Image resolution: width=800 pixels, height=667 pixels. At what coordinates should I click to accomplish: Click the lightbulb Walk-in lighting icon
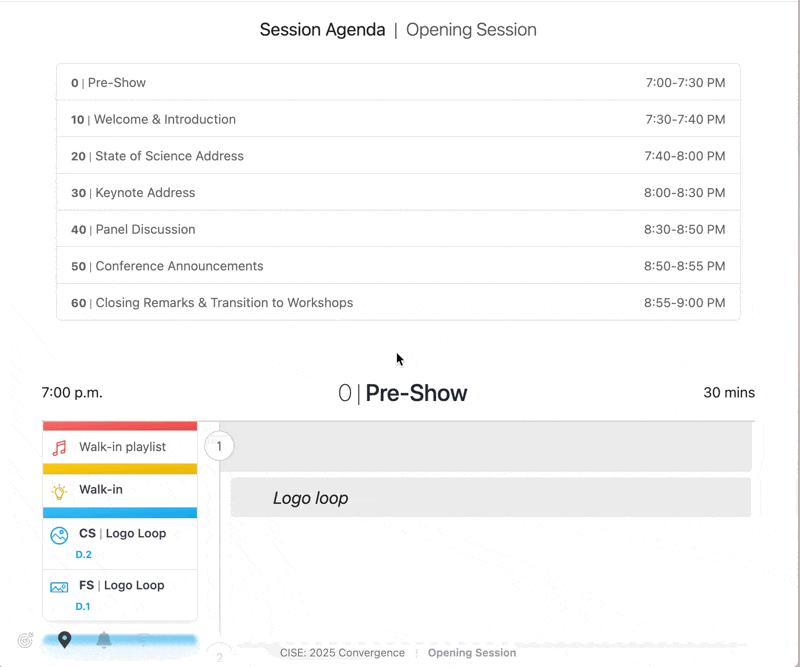pos(60,490)
